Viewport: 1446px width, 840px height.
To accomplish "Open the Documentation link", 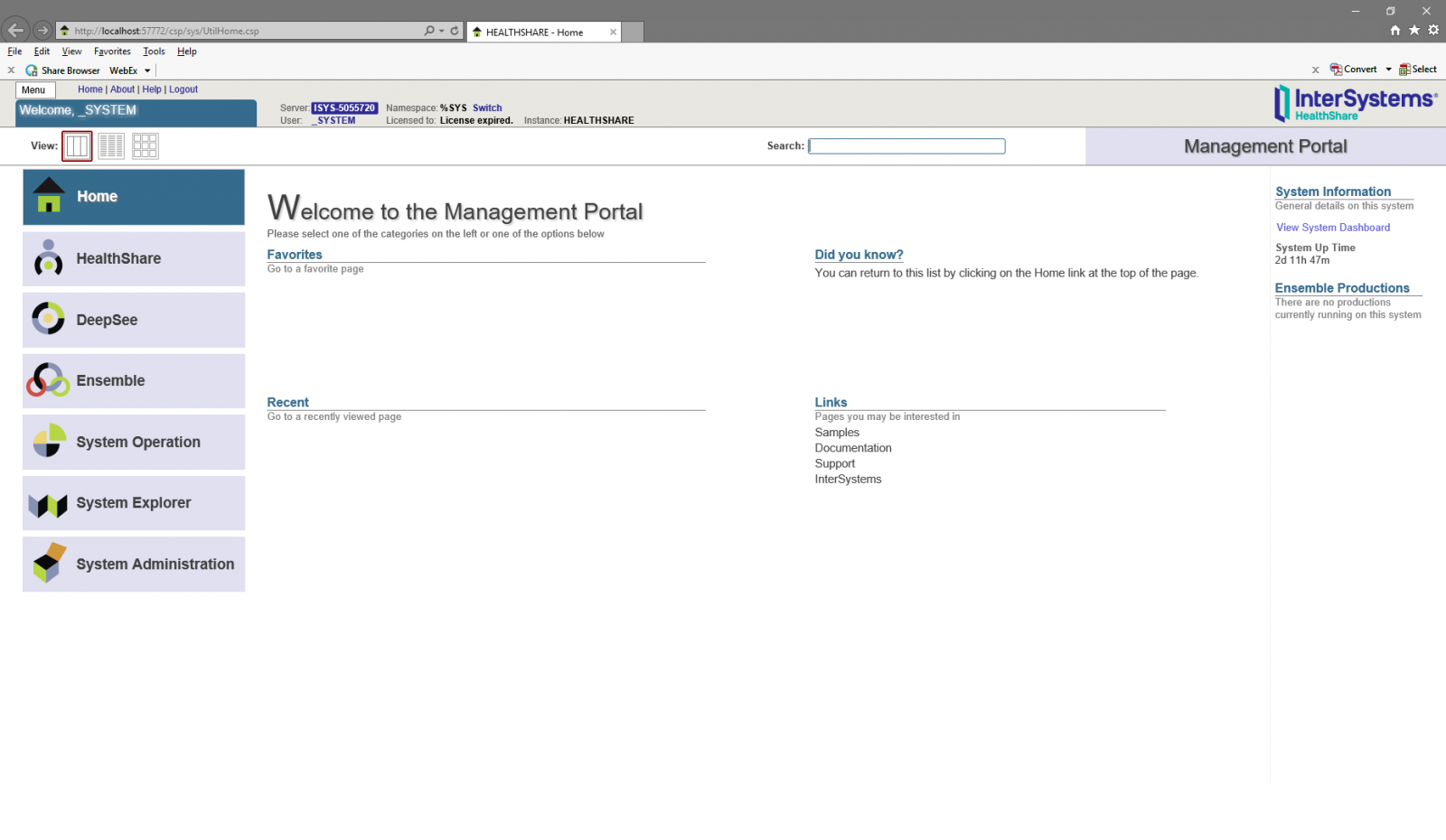I will tap(853, 448).
